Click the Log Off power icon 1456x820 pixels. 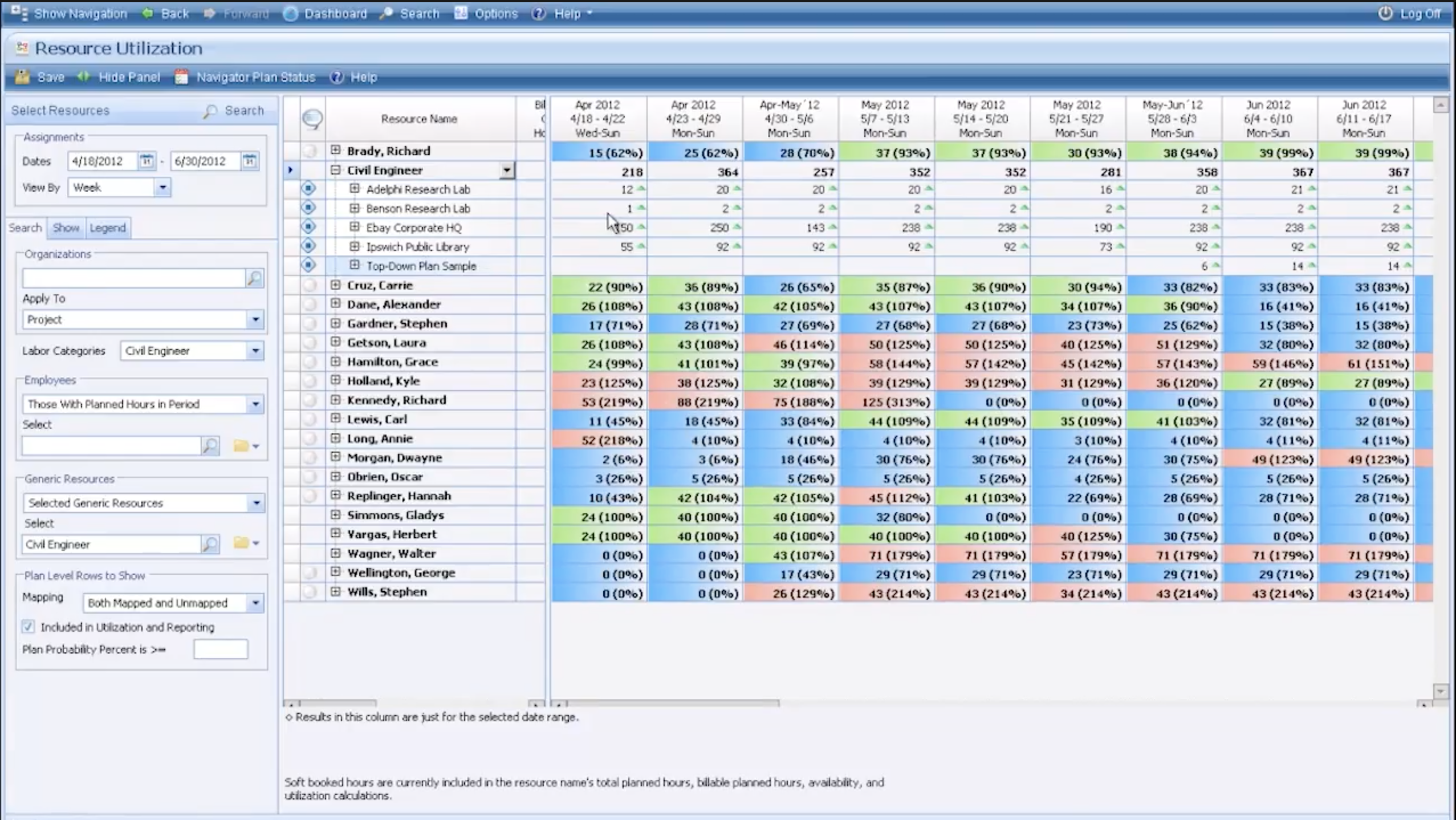click(x=1385, y=13)
